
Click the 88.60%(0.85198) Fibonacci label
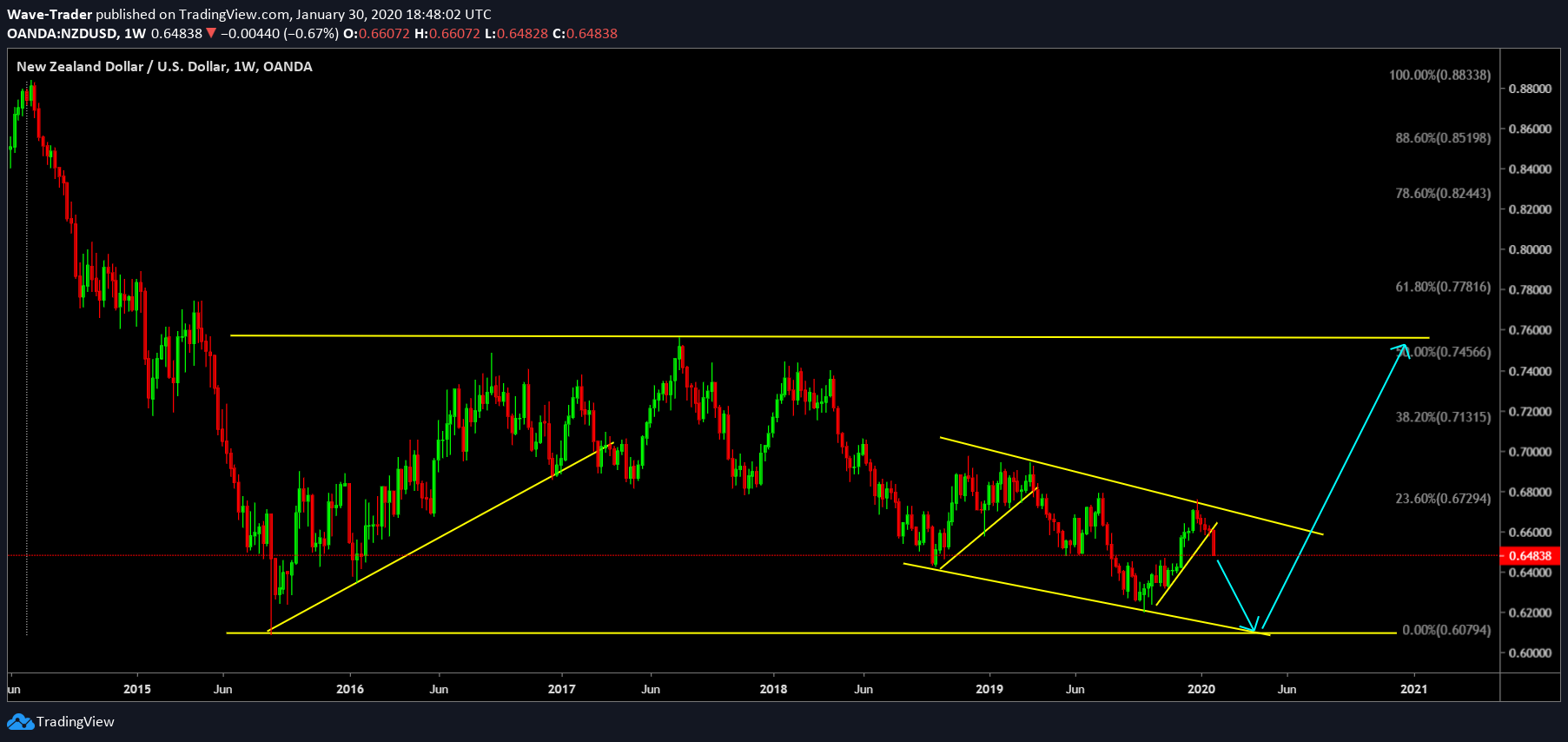pyautogui.click(x=1443, y=138)
